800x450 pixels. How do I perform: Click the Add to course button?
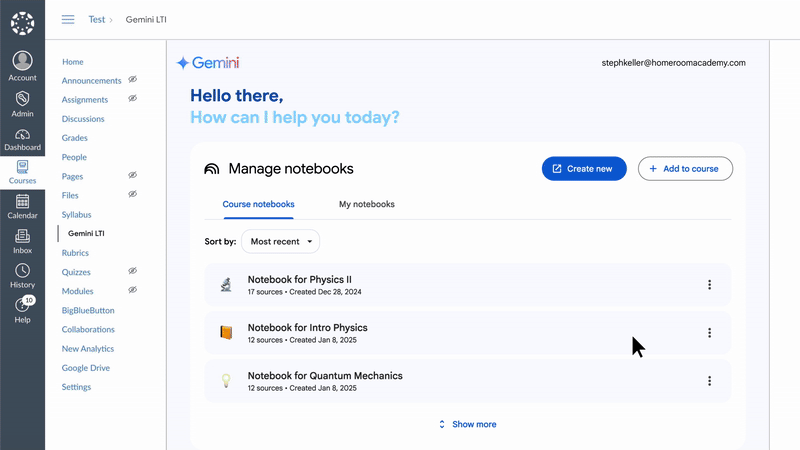click(x=685, y=169)
